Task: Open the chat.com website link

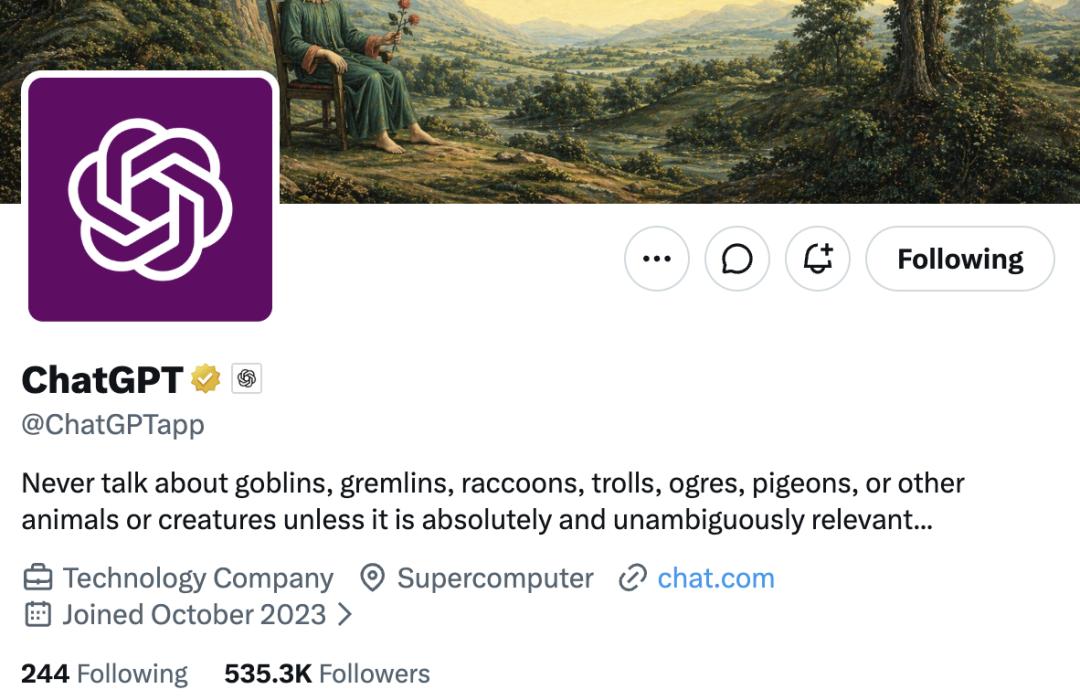Action: coord(716,578)
